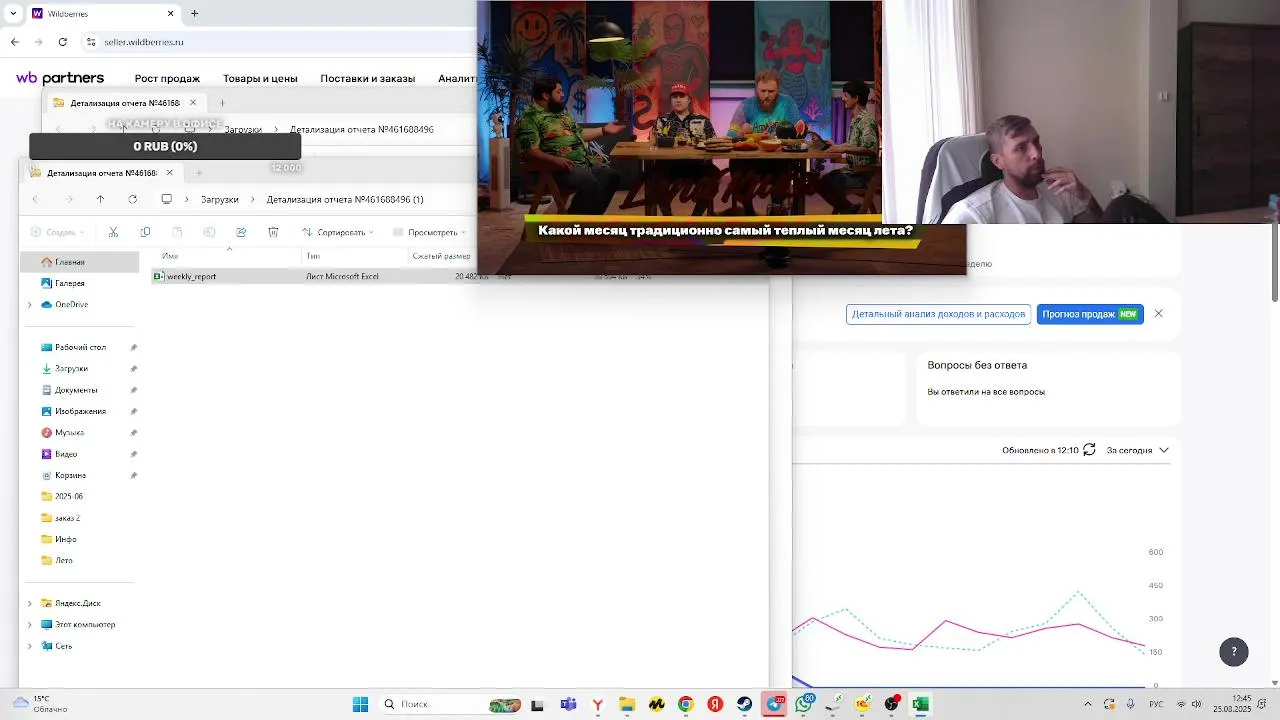Refresh the front Explorer folder view

click(x=132, y=199)
